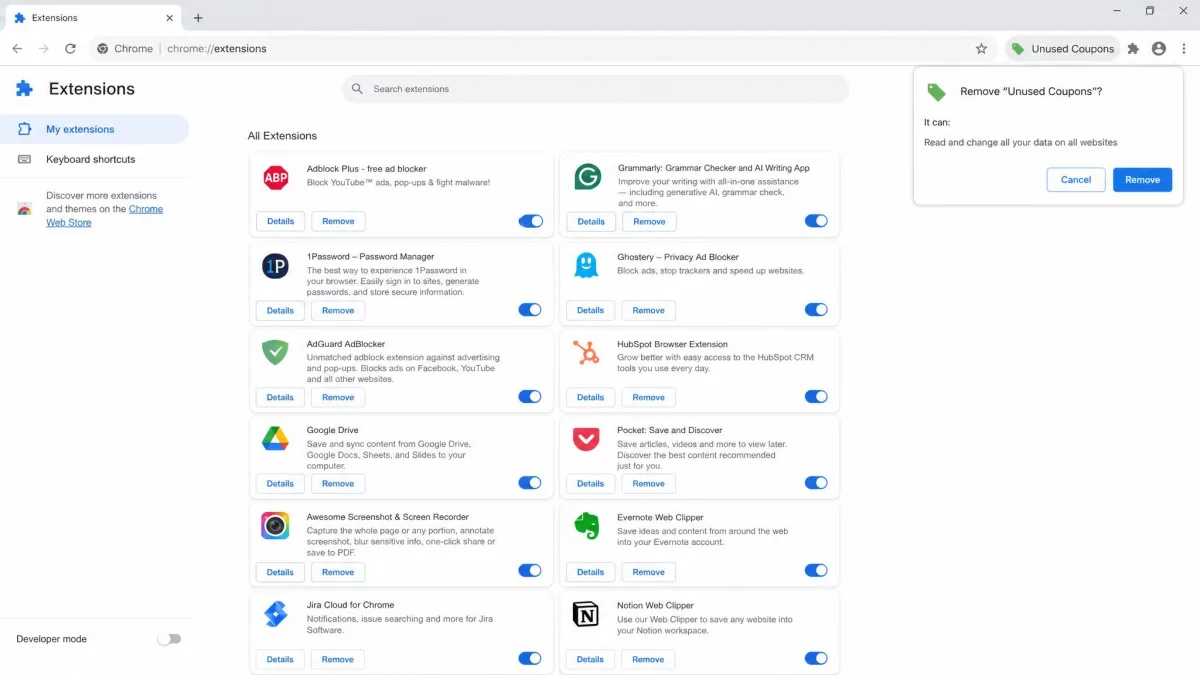The image size is (1200, 675).
Task: Confirm Remove in the Unused Coupons dialog
Action: (1142, 180)
